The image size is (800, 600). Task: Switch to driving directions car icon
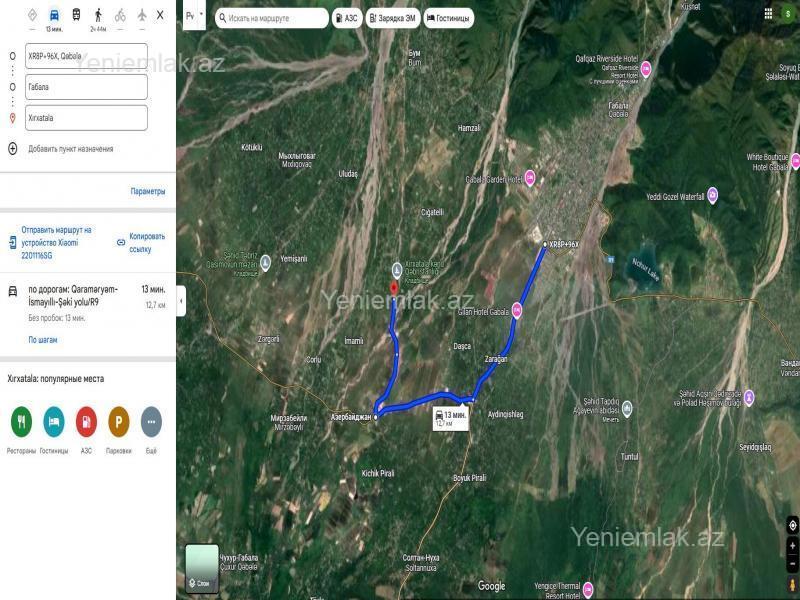pos(54,15)
